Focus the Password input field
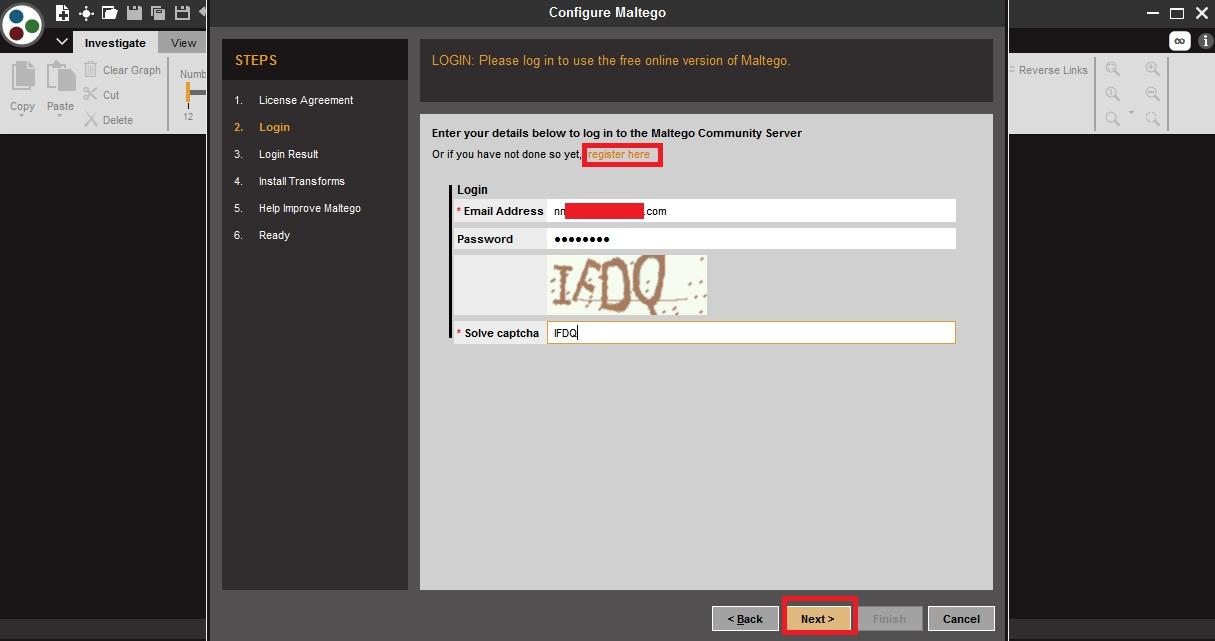Image resolution: width=1215 pixels, height=641 pixels. point(751,239)
